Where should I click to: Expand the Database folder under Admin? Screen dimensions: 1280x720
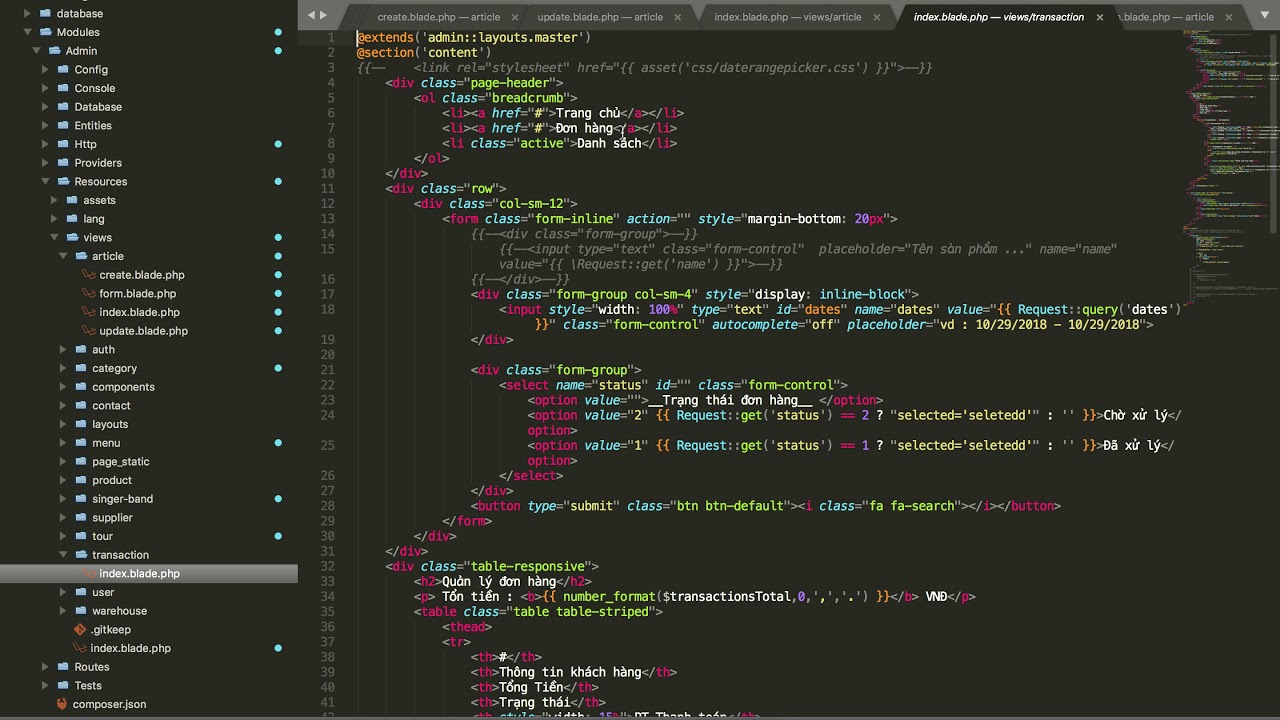pos(45,107)
